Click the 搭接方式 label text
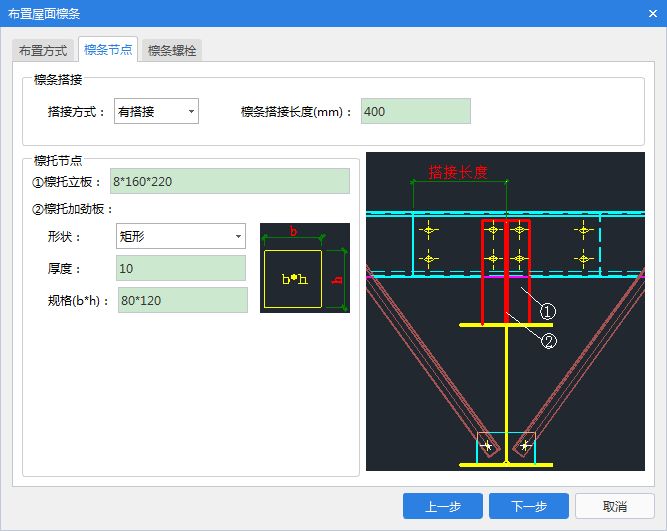Image resolution: width=667 pixels, height=531 pixels. pyautogui.click(x=76, y=112)
